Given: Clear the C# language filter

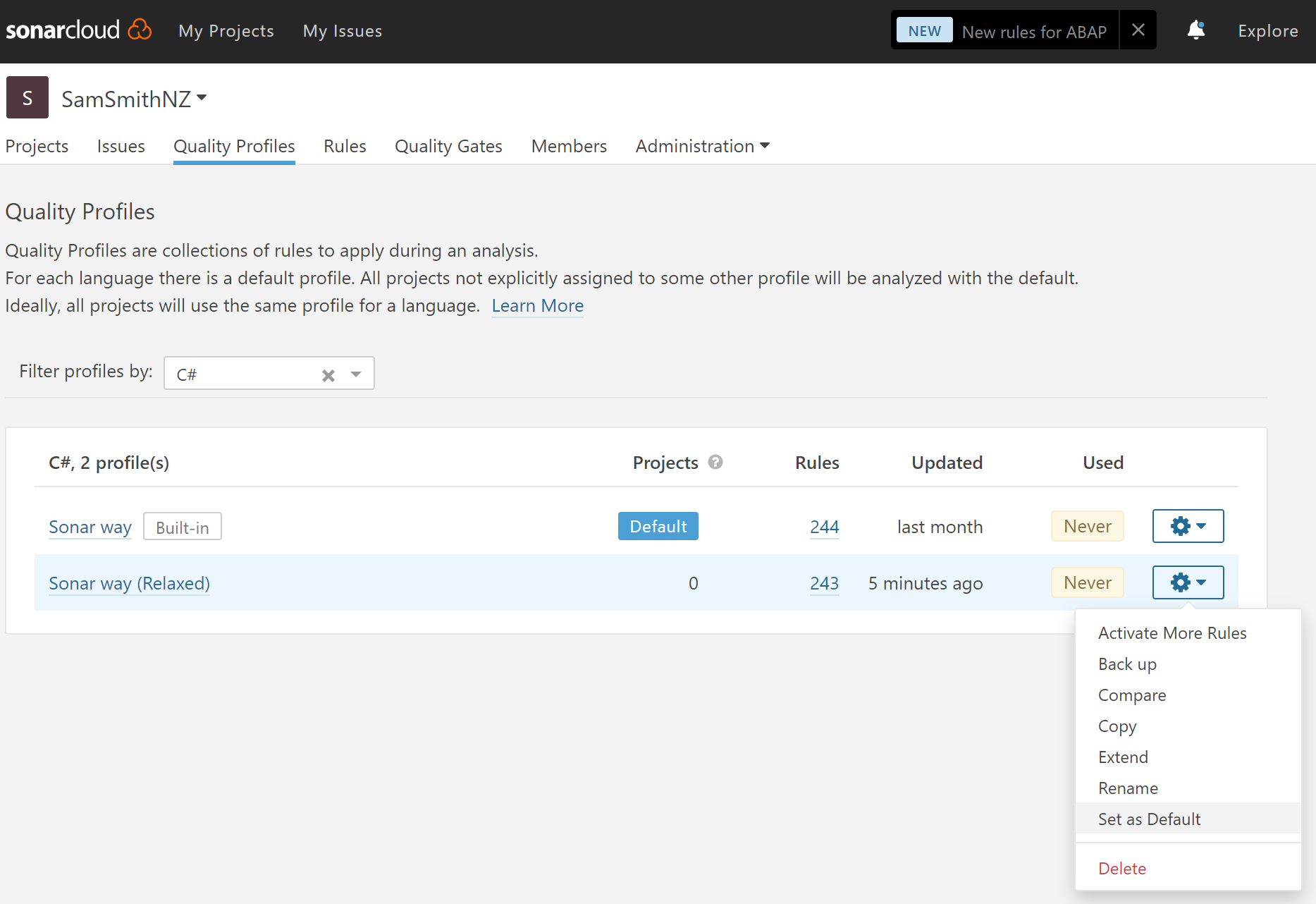Looking at the screenshot, I should click(x=328, y=375).
